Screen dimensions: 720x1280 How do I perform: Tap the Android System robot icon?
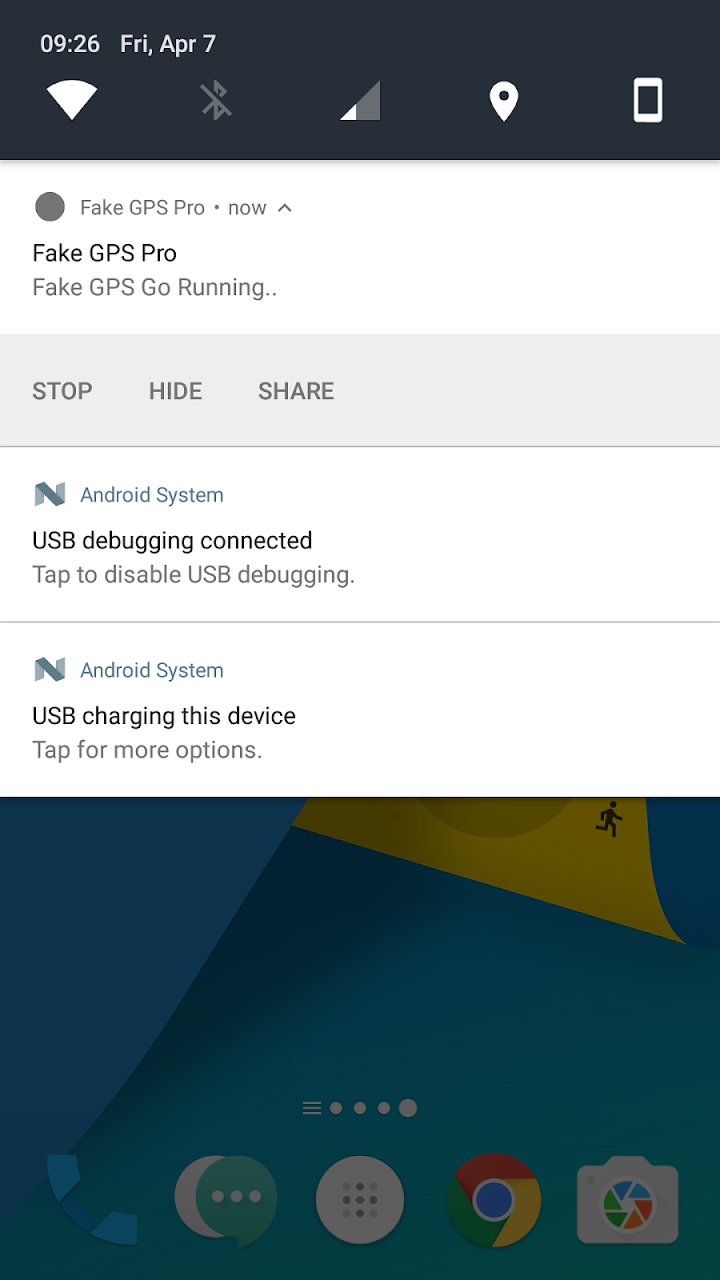50,494
